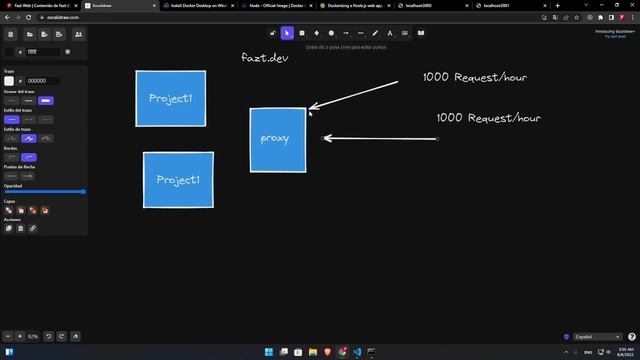Choose thin stroke width option
The image size is (640, 360).
coord(12,100)
